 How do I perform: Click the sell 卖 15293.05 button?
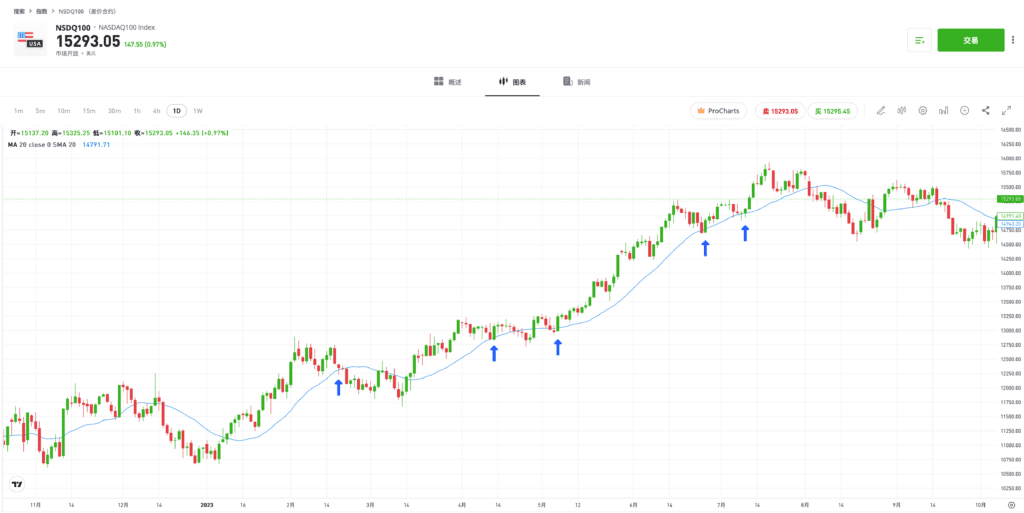[x=780, y=111]
